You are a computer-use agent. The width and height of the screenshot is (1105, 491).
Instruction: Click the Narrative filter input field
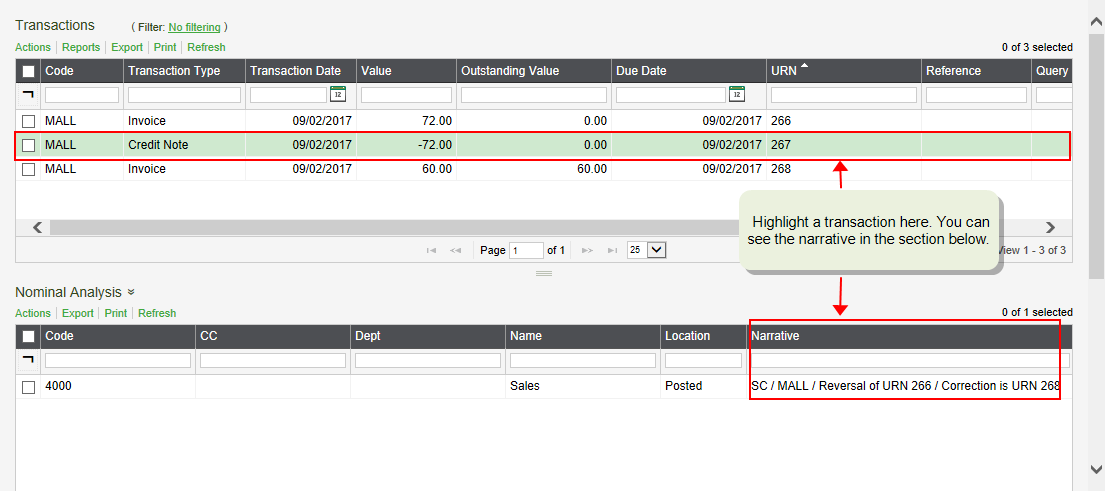pyautogui.click(x=910, y=360)
